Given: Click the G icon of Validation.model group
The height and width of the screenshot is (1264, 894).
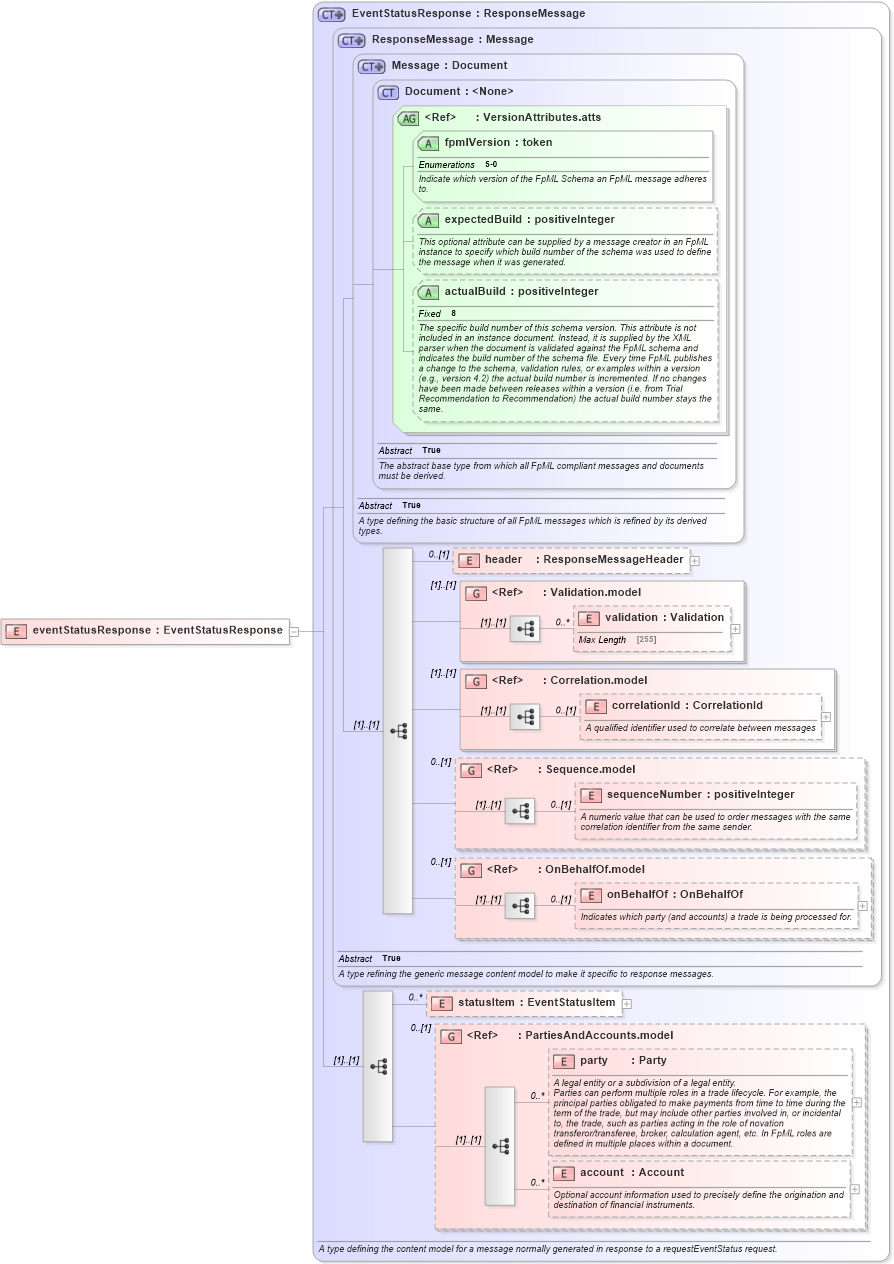Looking at the screenshot, I should [476, 593].
